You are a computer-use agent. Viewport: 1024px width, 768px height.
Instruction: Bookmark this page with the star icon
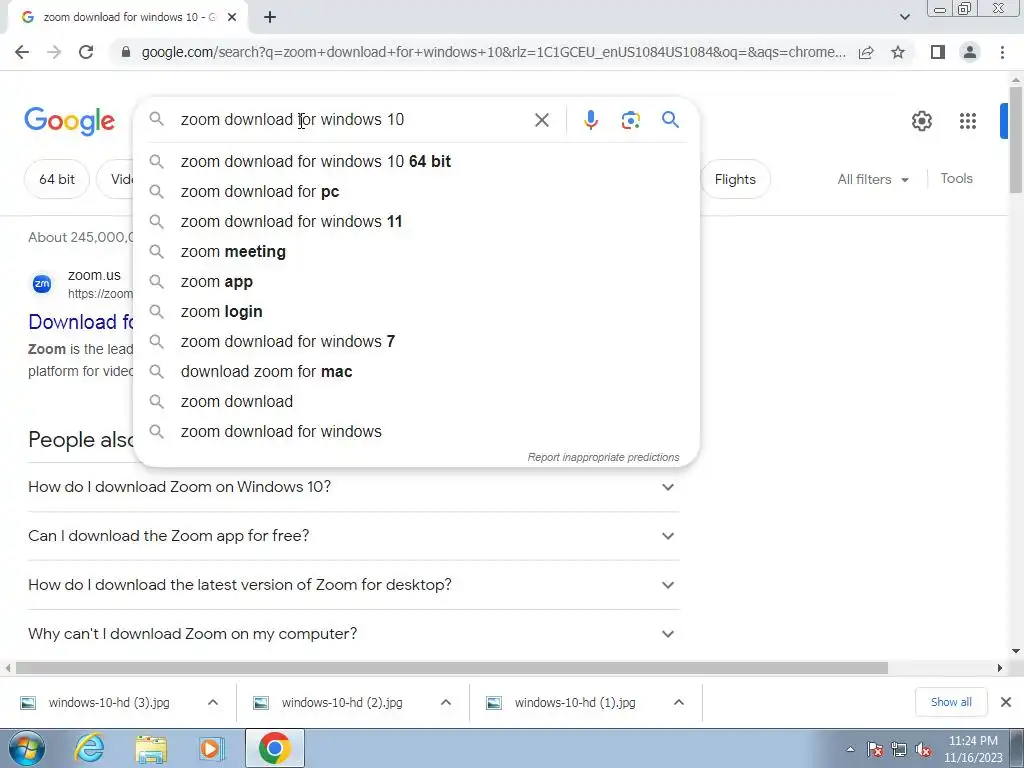(898, 52)
